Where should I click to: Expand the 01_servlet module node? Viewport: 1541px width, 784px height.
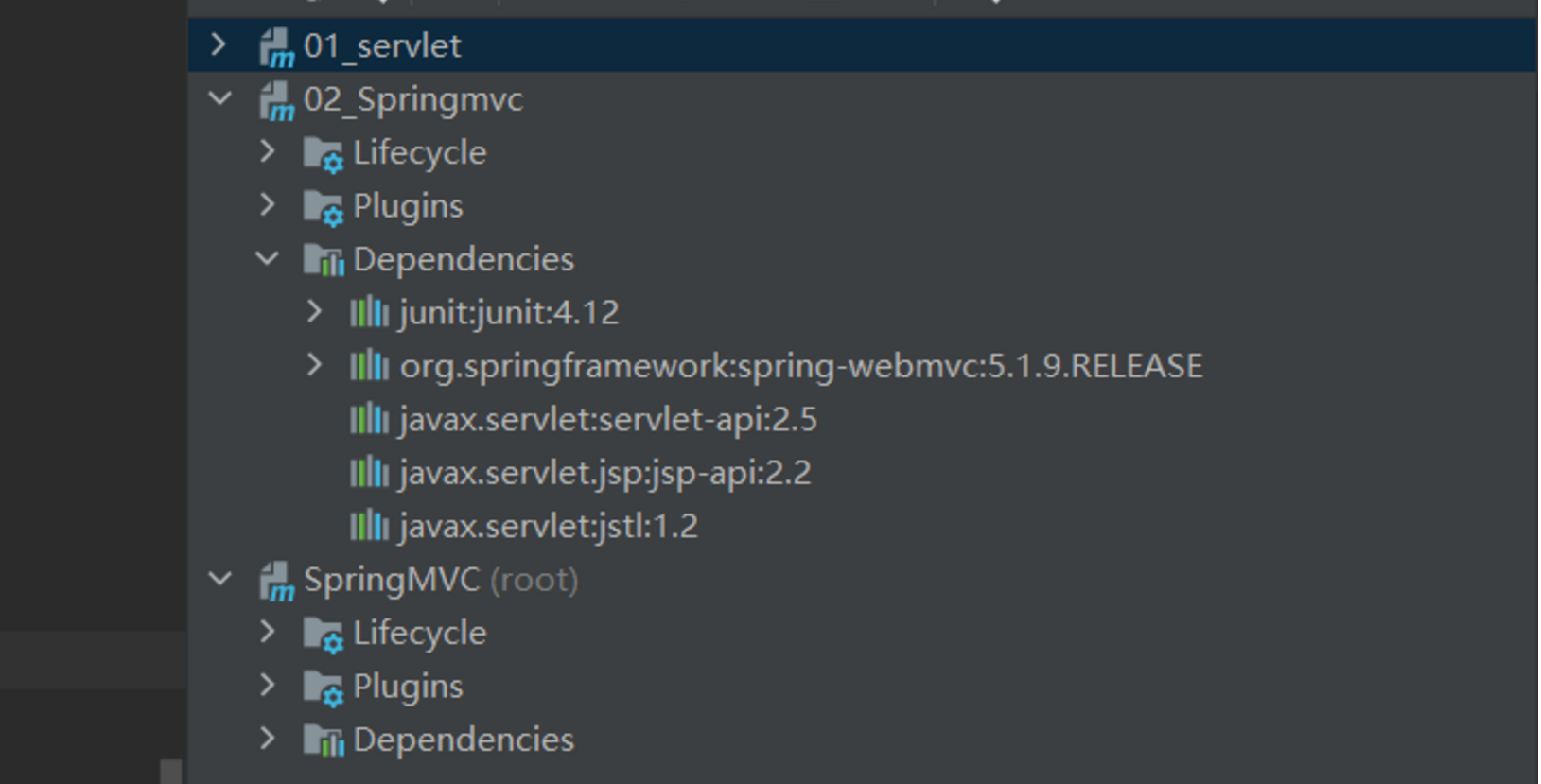coord(219,45)
